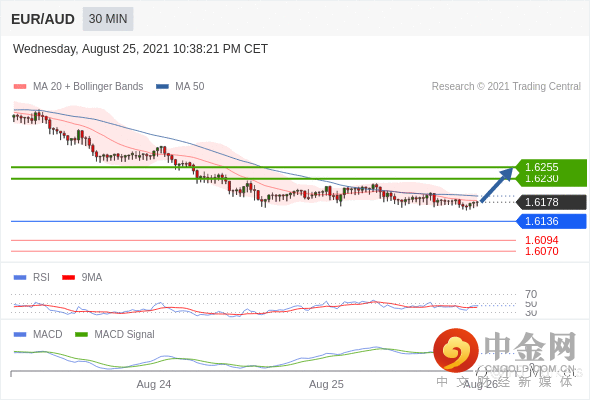Click the MA 50 legend color swatch
This screenshot has width=590, height=400.
tap(163, 87)
